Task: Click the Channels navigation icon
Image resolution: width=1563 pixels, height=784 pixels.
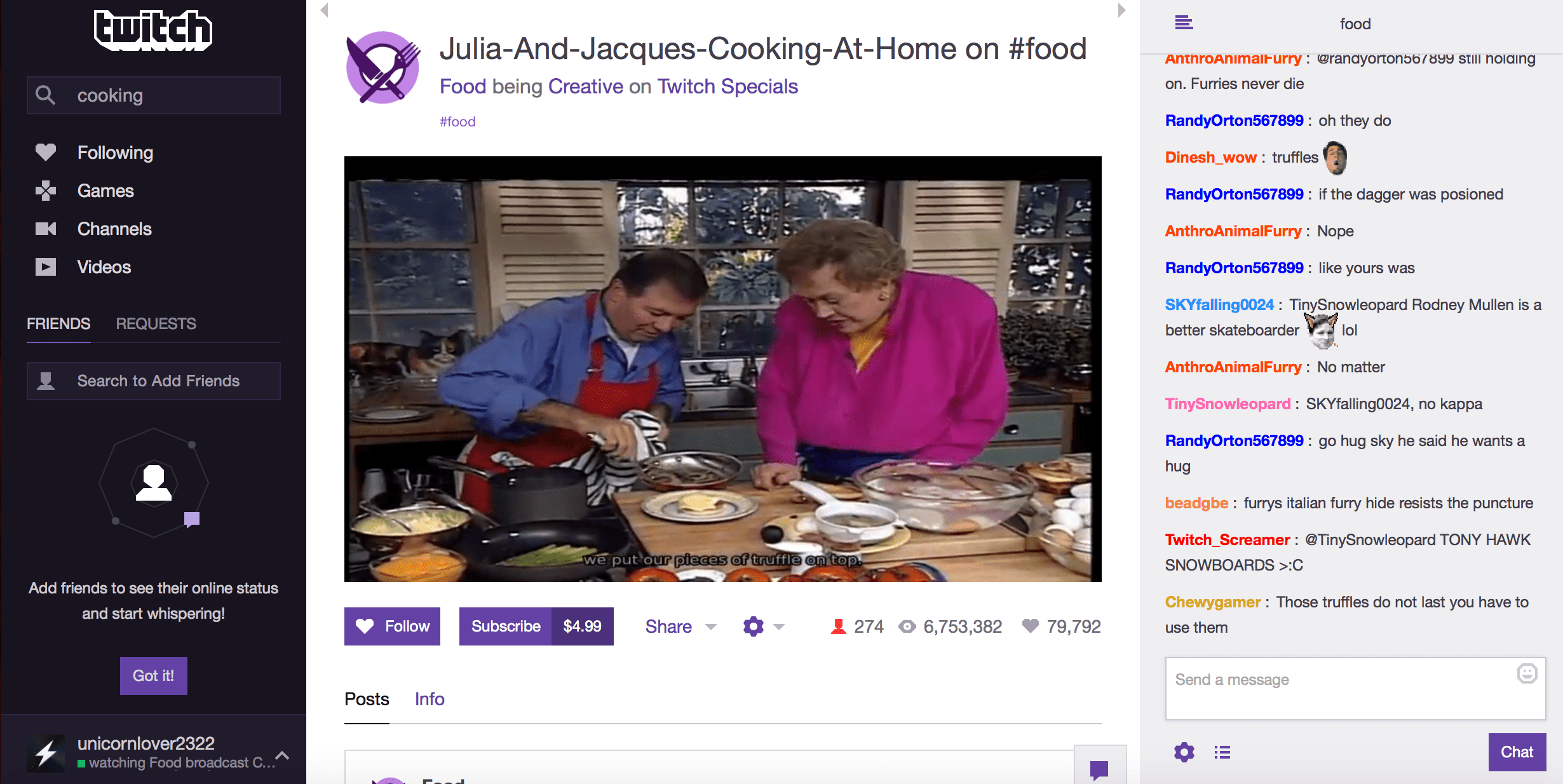Action: point(46,228)
